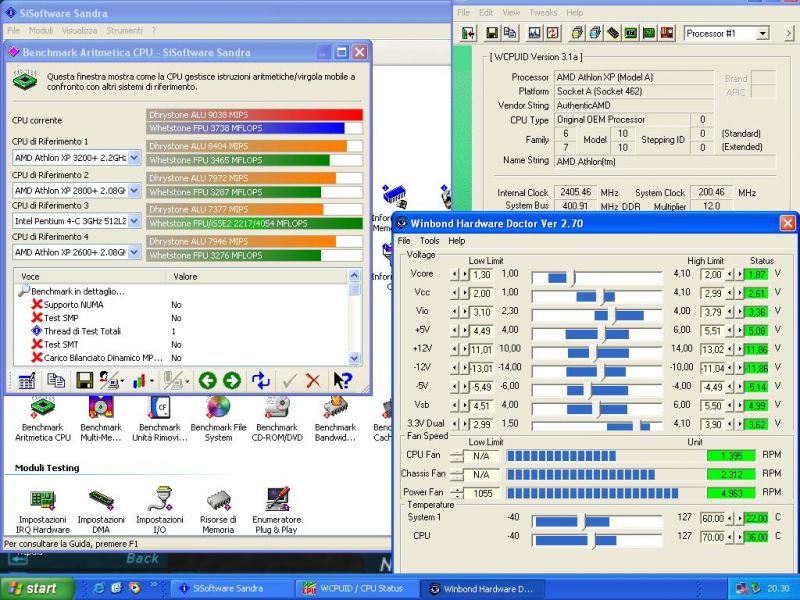This screenshot has width=800, height=600.
Task: Click the green forward arrow in Sandra toolbar
Action: click(x=232, y=381)
